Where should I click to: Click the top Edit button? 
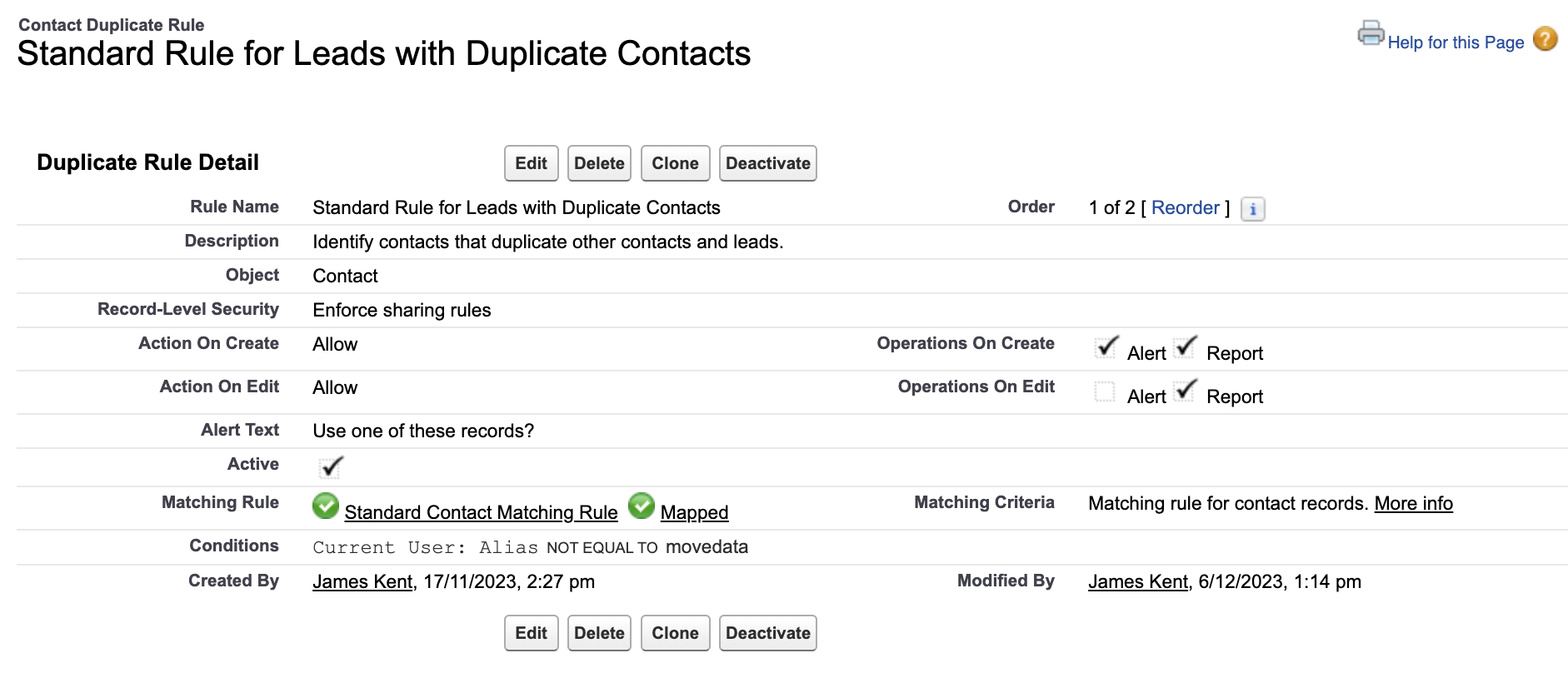pyautogui.click(x=532, y=163)
